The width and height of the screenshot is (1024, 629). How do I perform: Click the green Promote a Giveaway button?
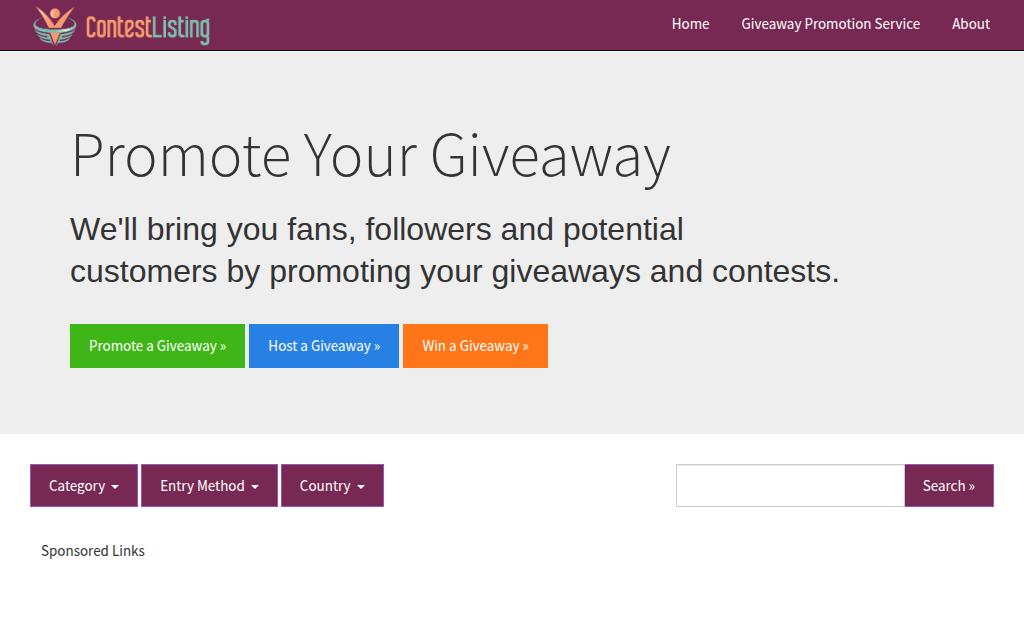[157, 346]
